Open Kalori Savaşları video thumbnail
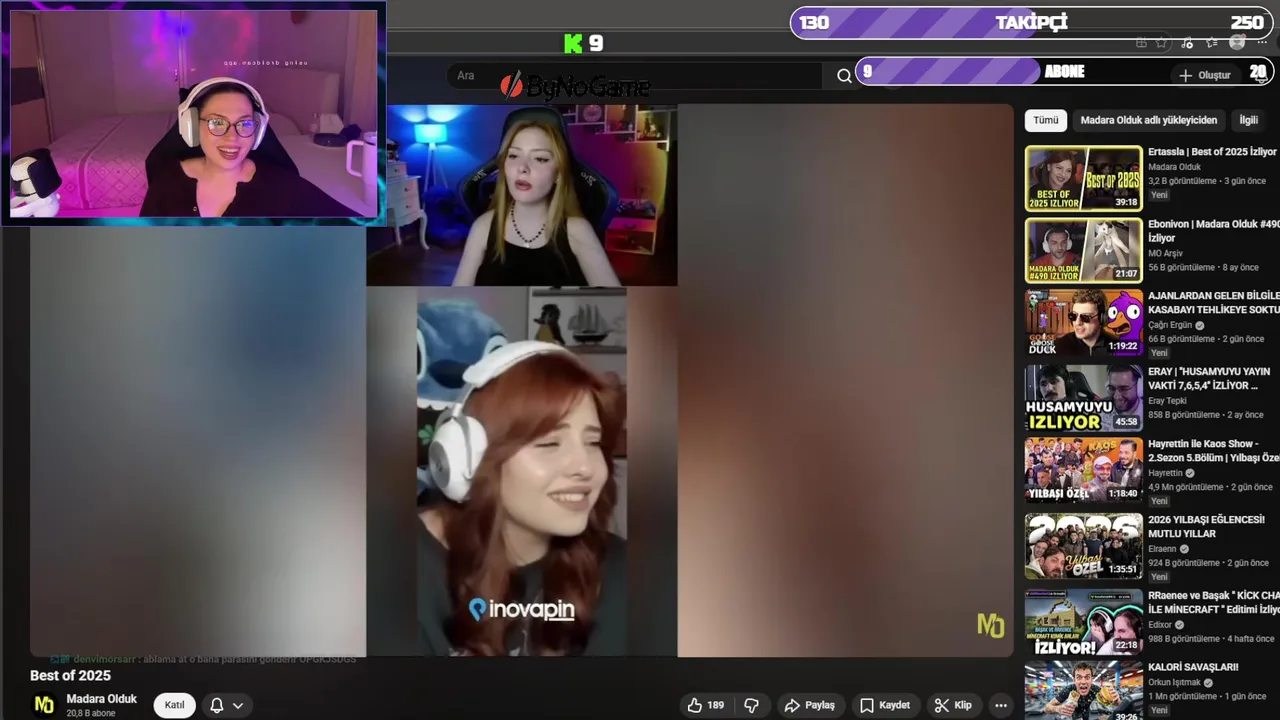 pyautogui.click(x=1083, y=690)
